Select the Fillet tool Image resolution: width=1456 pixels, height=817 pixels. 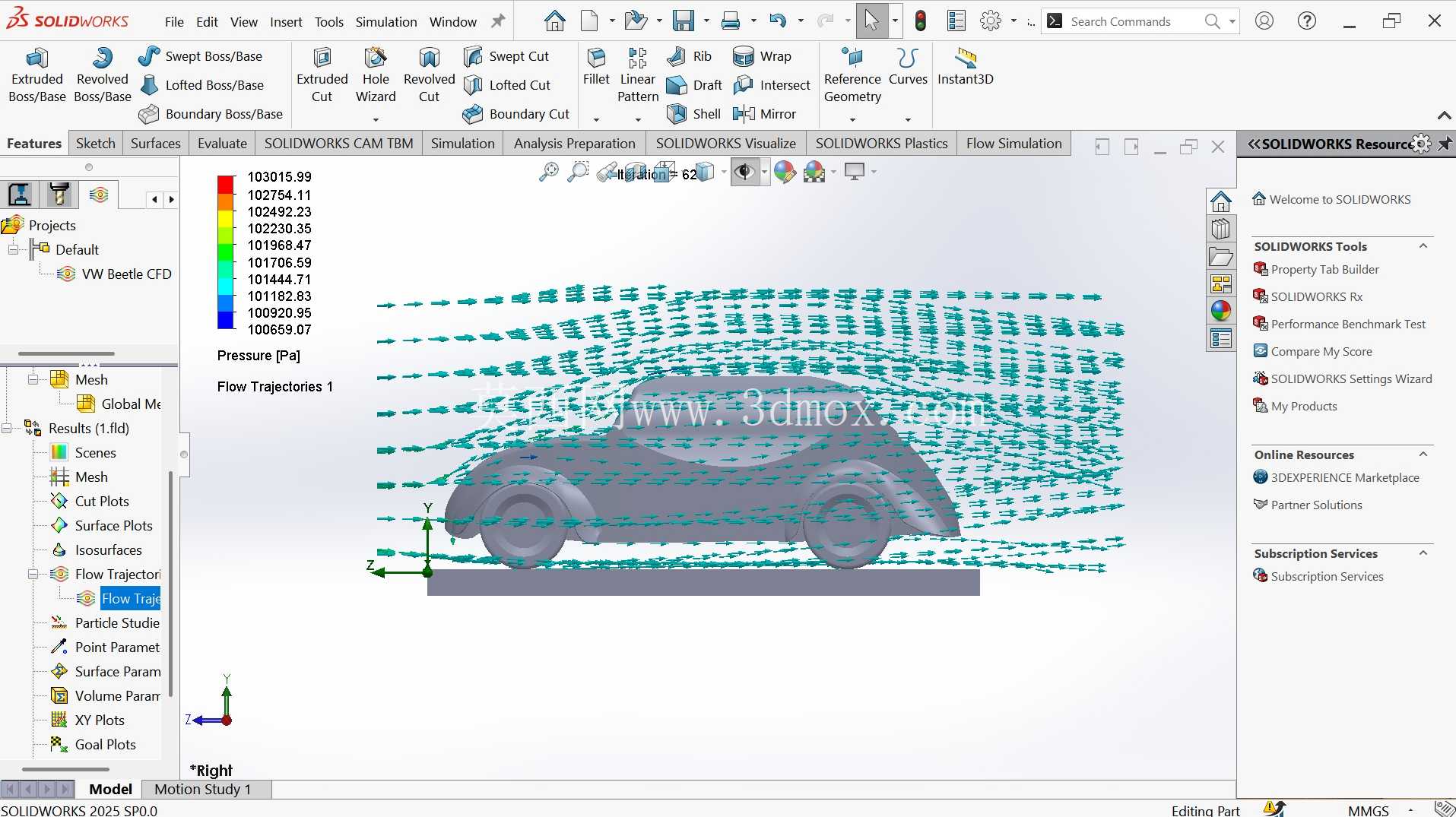[596, 67]
